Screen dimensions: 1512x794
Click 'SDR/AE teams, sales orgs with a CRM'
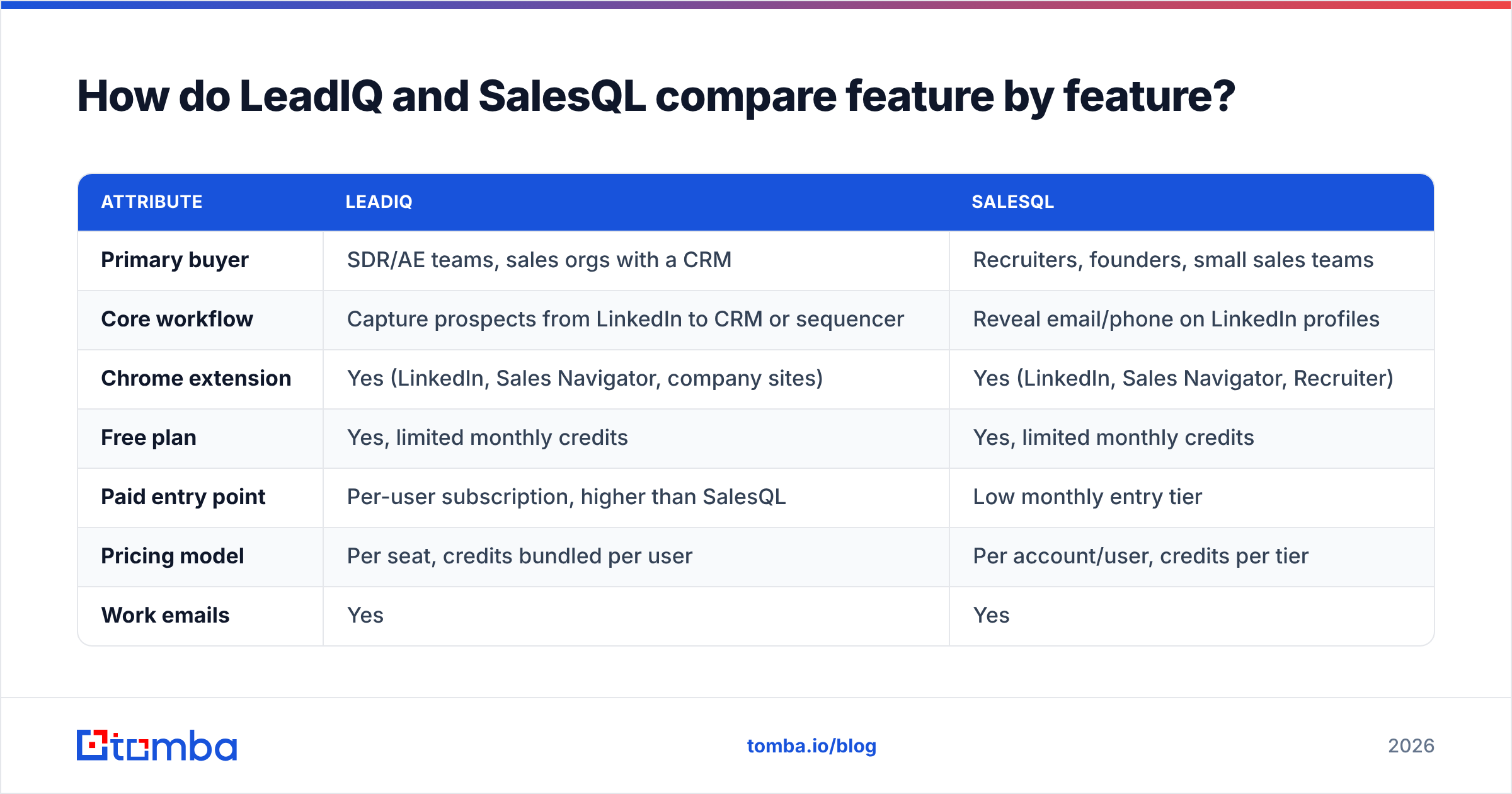[539, 260]
